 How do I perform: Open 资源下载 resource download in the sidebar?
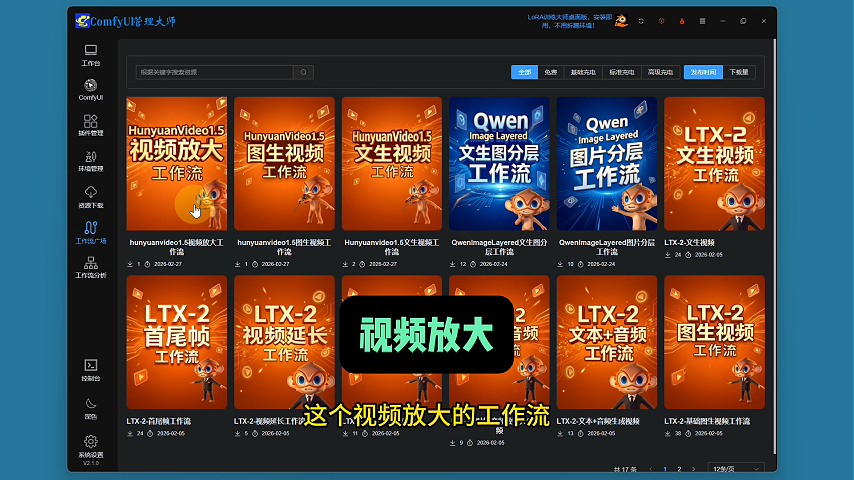[x=90, y=197]
